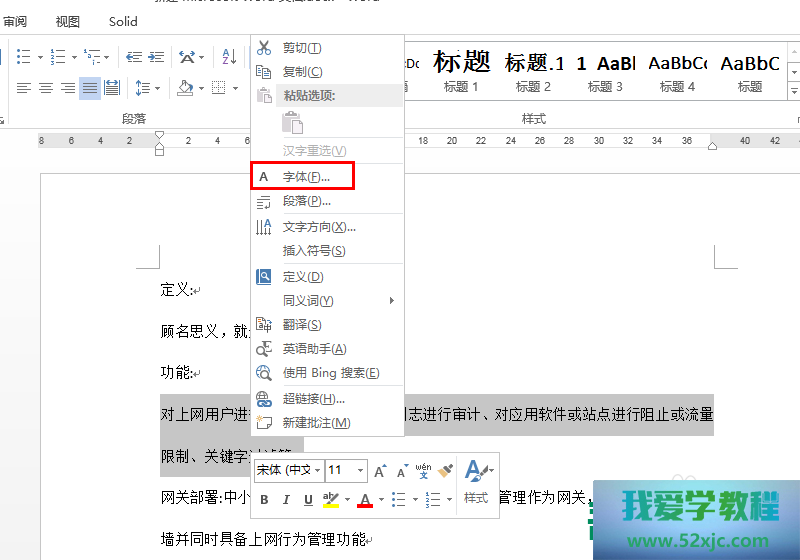Apply the 标题 1 style from the gallery
The image size is (800, 560).
[461, 72]
